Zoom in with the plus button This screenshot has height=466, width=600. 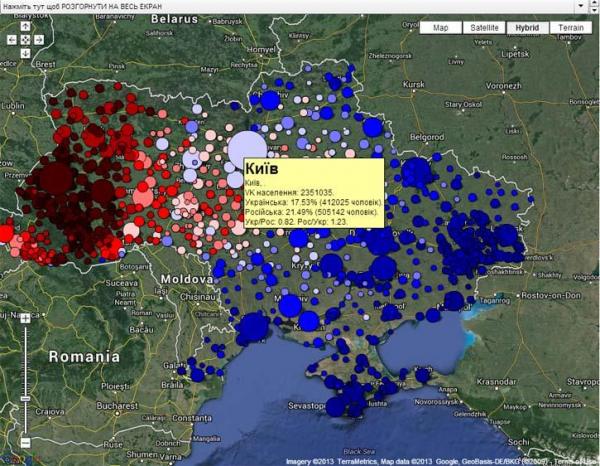point(25,316)
